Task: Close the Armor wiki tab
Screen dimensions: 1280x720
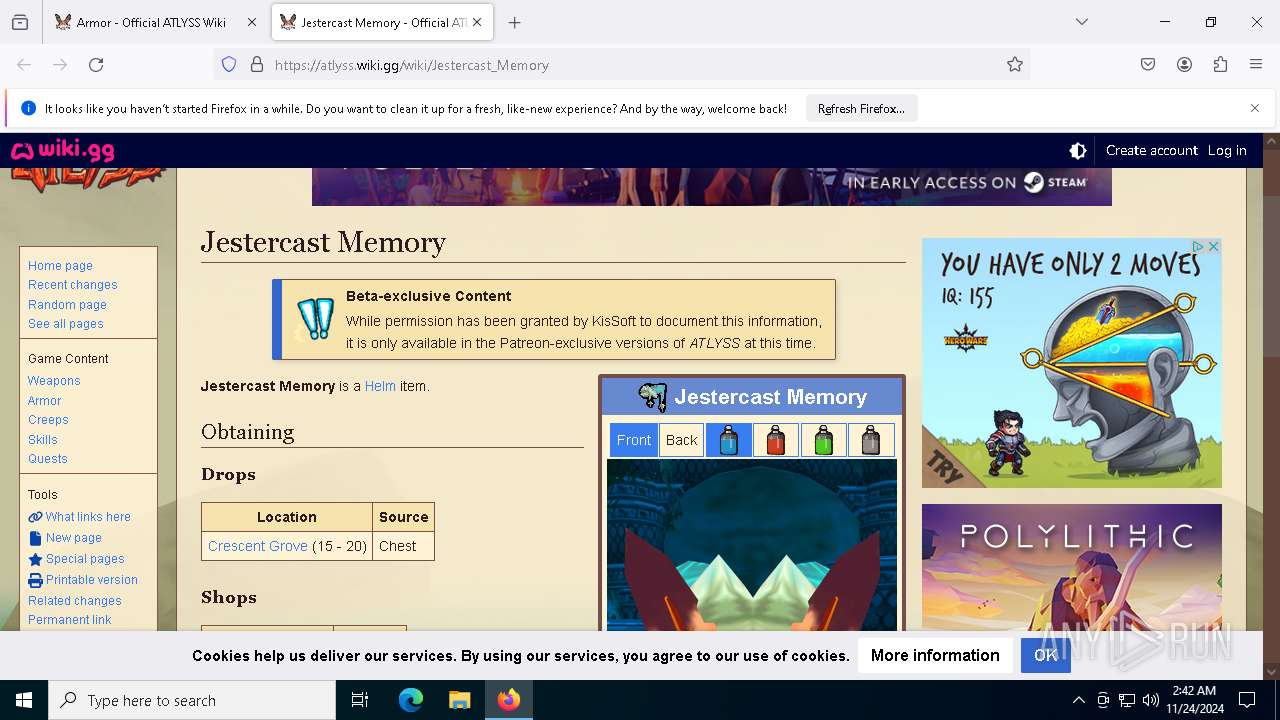Action: coord(251,22)
